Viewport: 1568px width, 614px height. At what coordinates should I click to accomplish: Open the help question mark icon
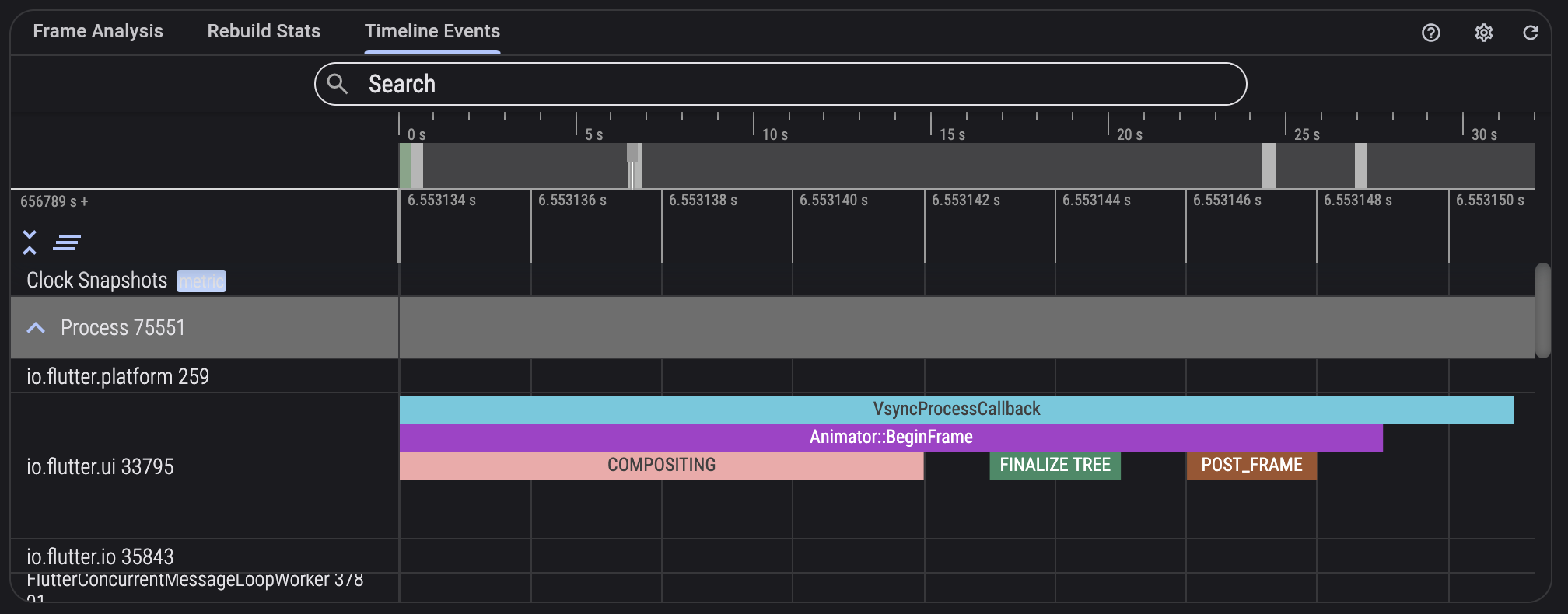pyautogui.click(x=1430, y=33)
